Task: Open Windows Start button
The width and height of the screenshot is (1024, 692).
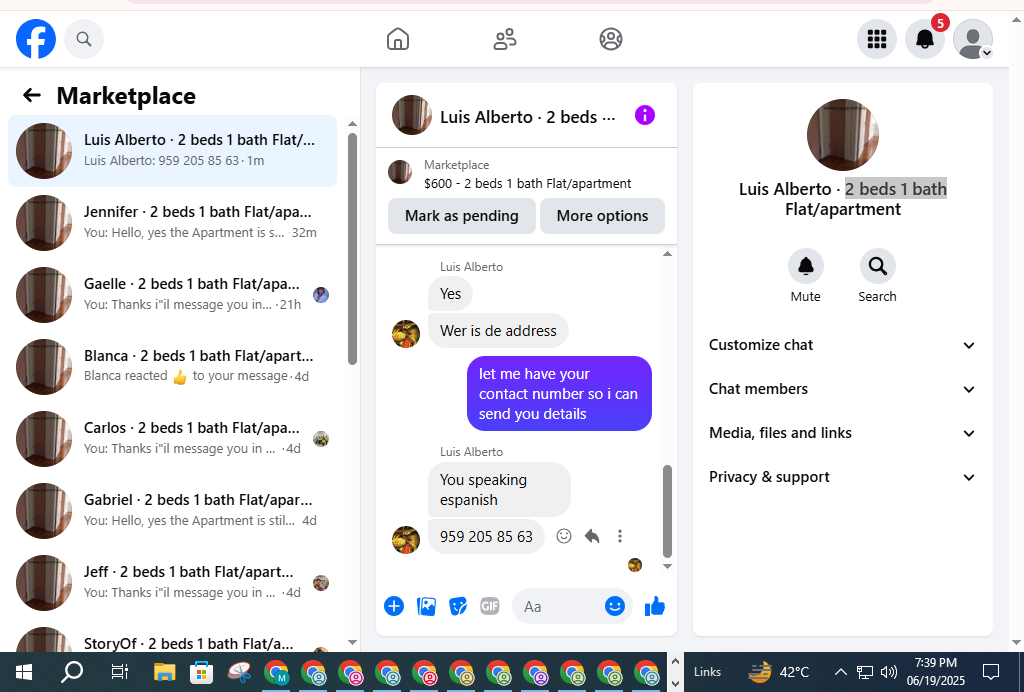Action: 24,672
